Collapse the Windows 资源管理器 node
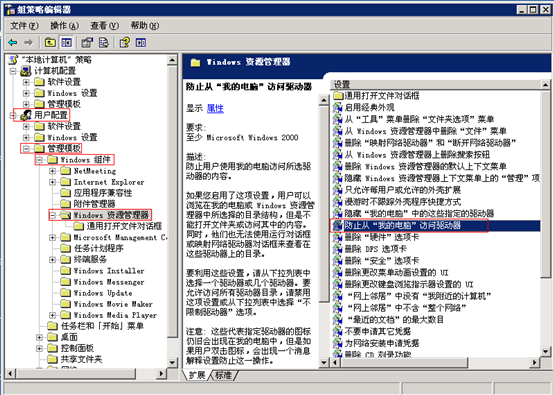 coord(53,215)
